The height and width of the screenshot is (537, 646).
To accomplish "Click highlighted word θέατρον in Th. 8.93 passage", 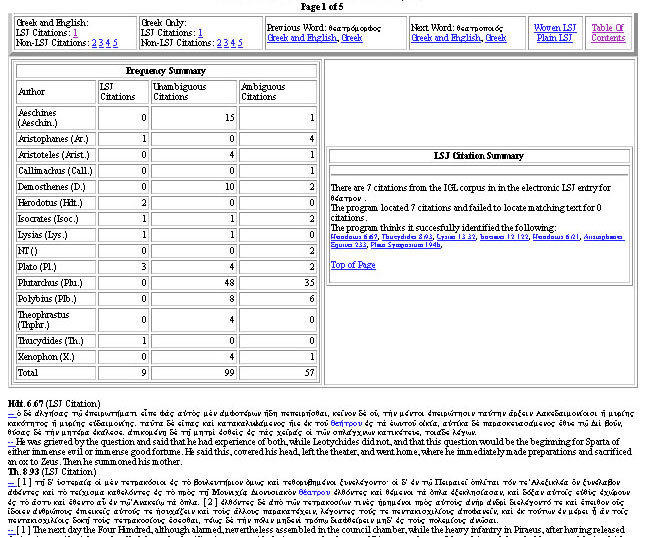I will 314,492.
